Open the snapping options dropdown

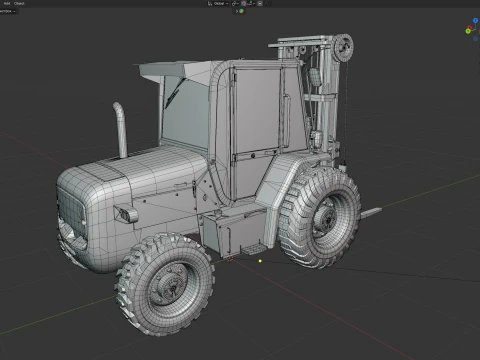(251, 3)
